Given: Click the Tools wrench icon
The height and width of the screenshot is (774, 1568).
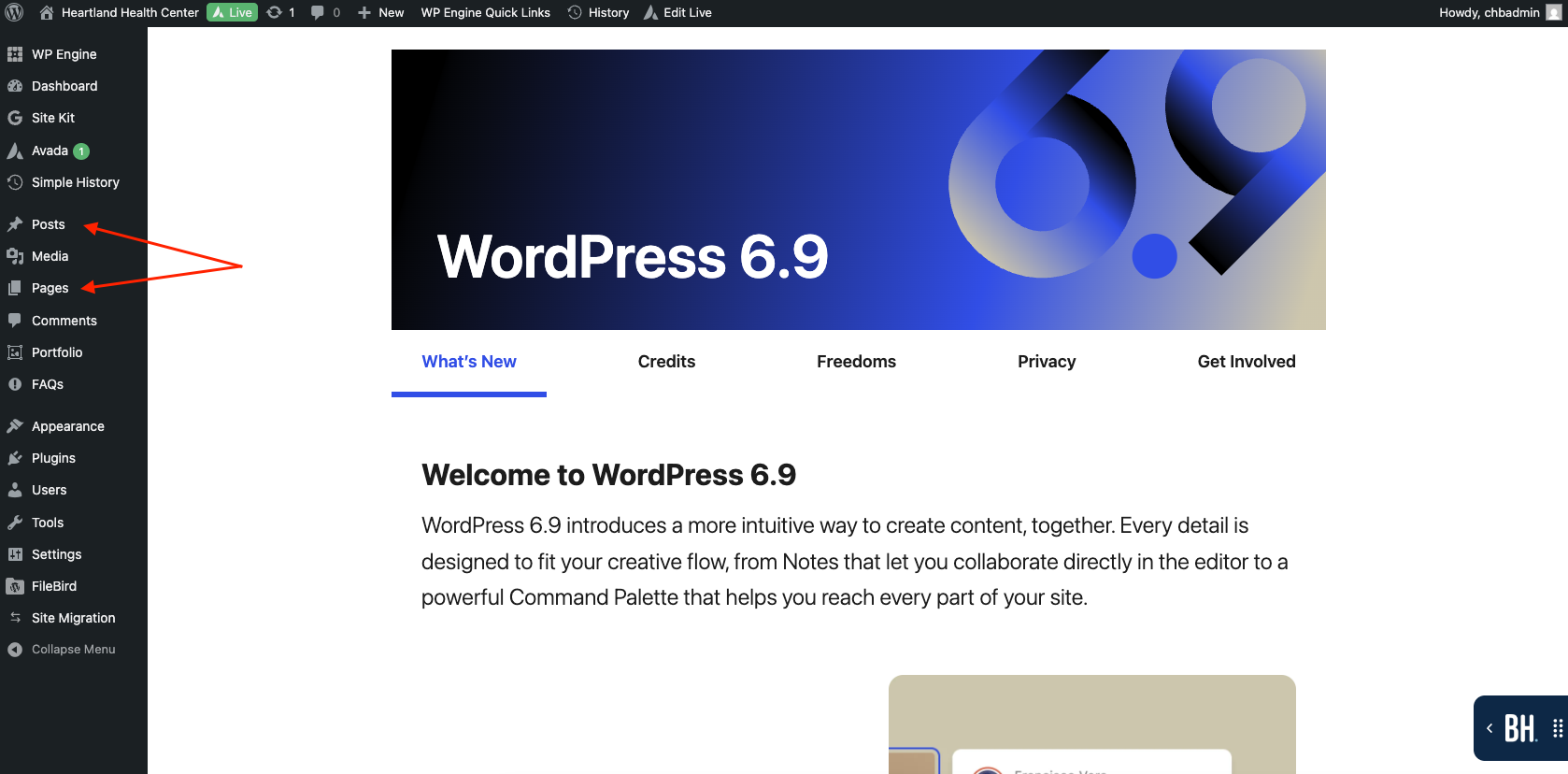Looking at the screenshot, I should click(15, 523).
